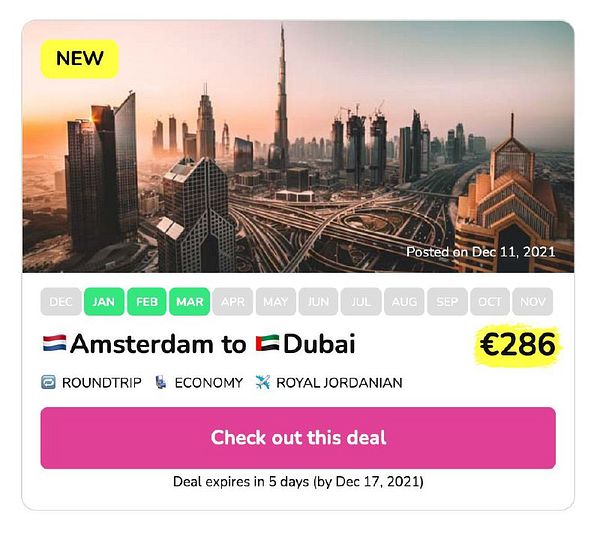Click the yellow NEW badge
This screenshot has height=533, width=600.
[x=80, y=59]
